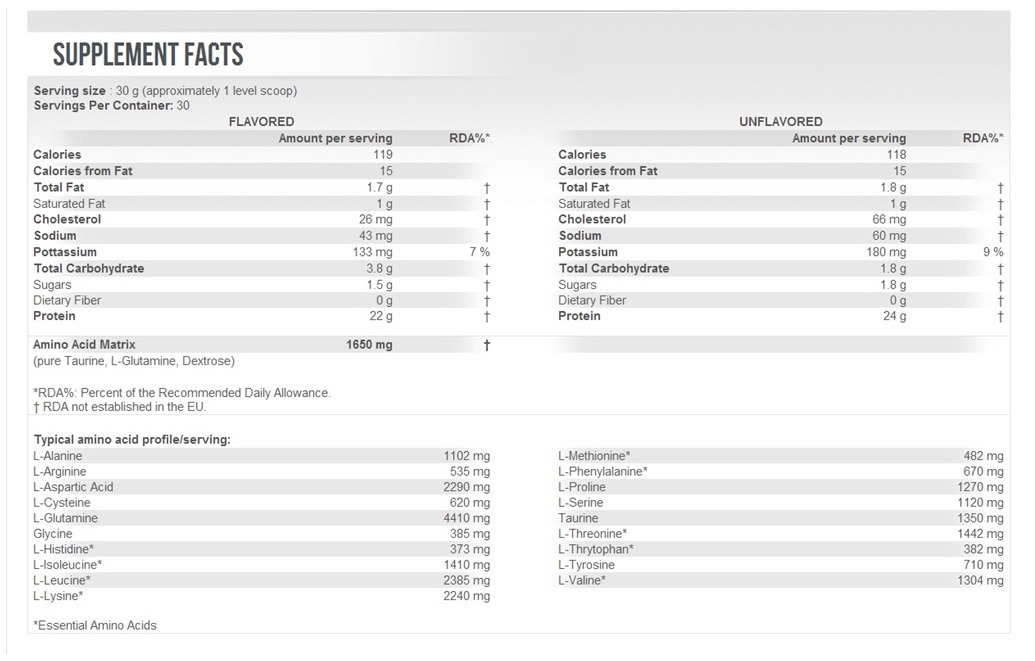Click '† RDA not established in the EU' note

[119, 407]
